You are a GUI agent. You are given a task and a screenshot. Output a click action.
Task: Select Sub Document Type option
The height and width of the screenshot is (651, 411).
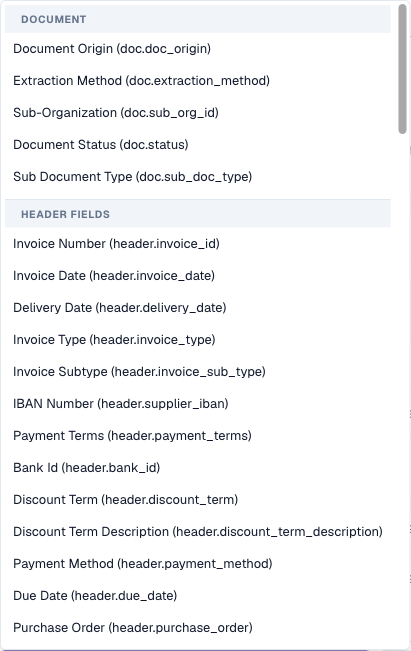tap(198, 177)
